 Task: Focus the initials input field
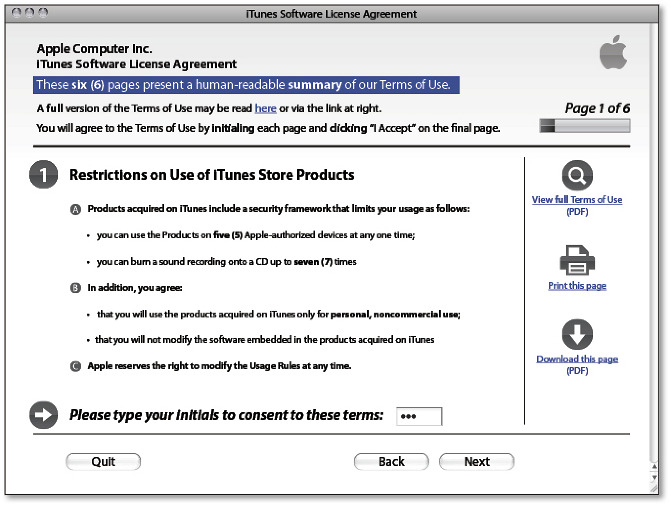[419, 416]
